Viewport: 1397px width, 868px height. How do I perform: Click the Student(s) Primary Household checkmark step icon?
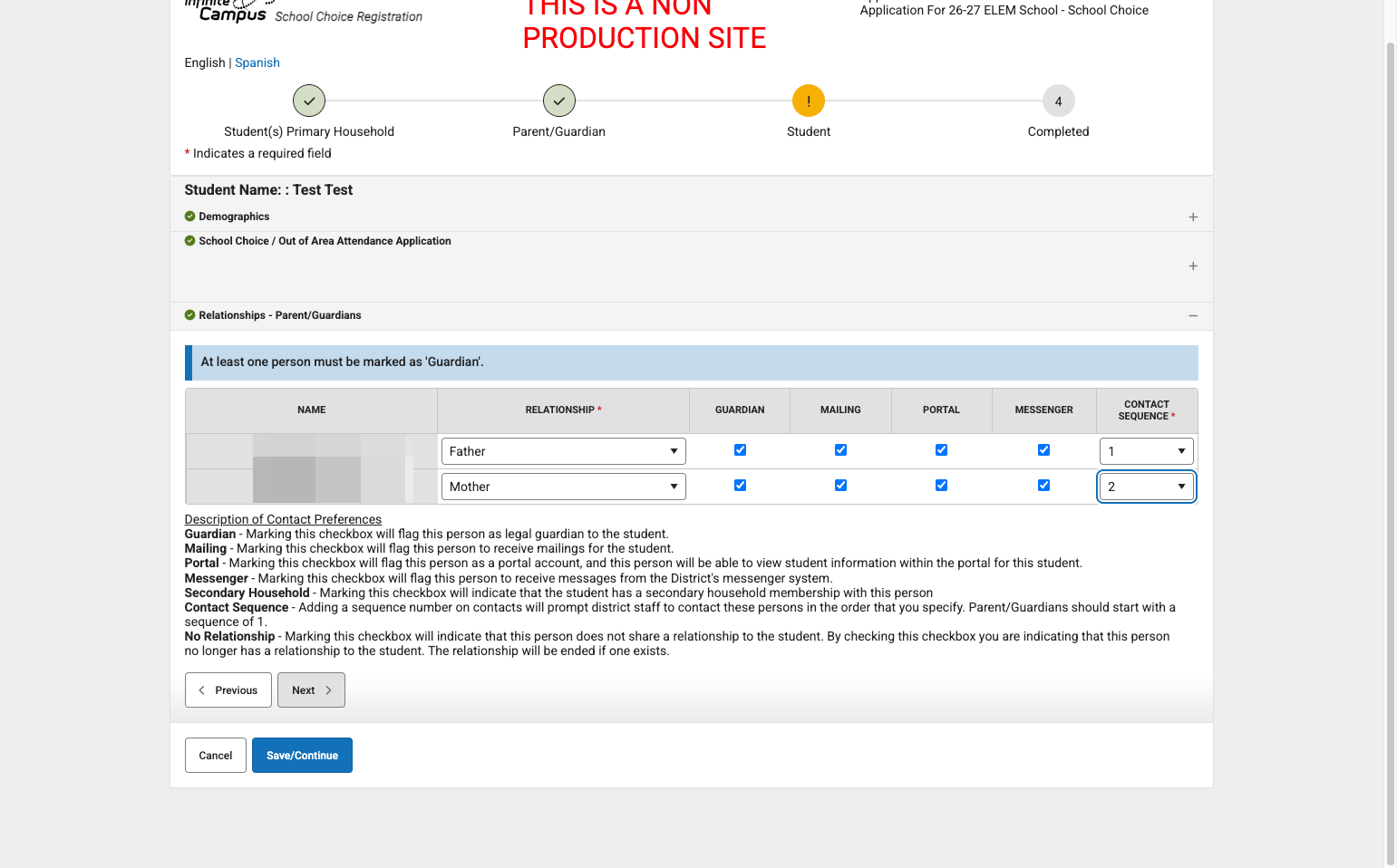point(309,101)
